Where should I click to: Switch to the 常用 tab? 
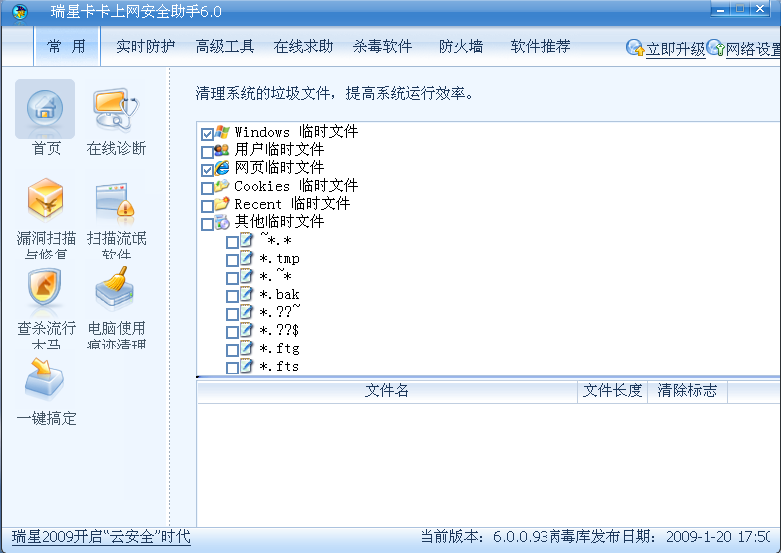coord(67,46)
